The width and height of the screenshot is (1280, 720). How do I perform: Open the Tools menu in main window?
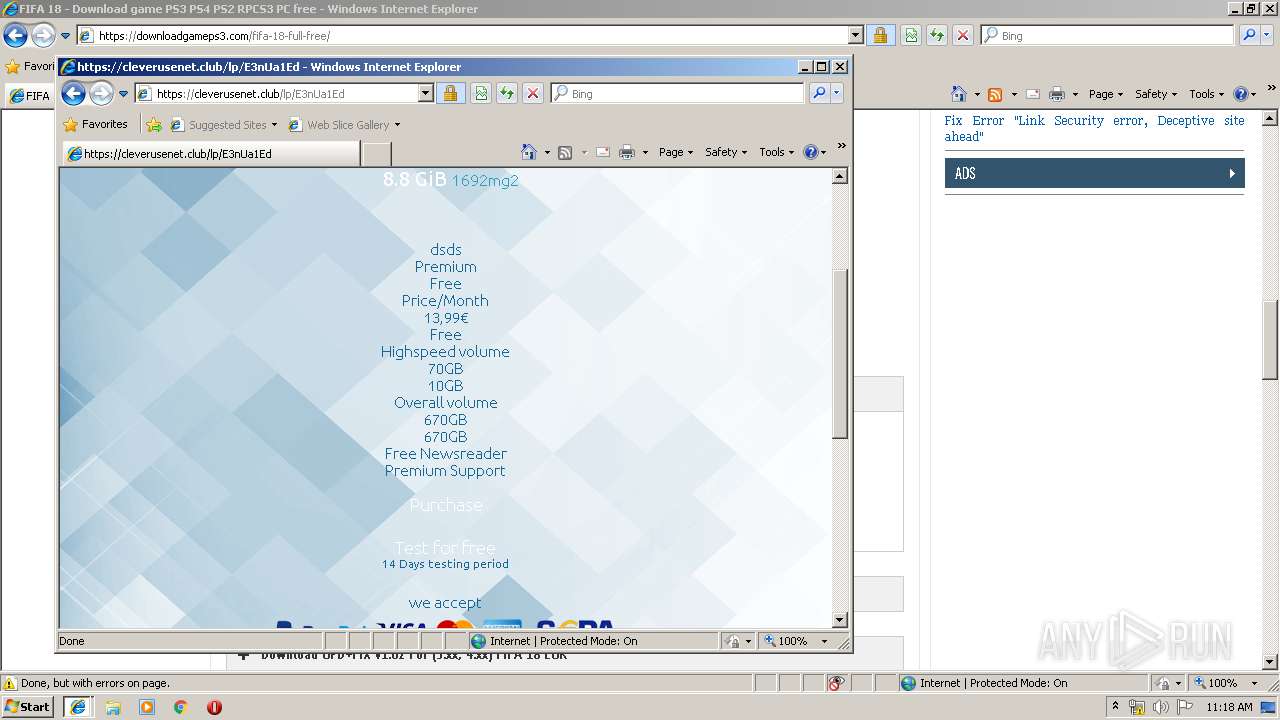tap(1207, 94)
